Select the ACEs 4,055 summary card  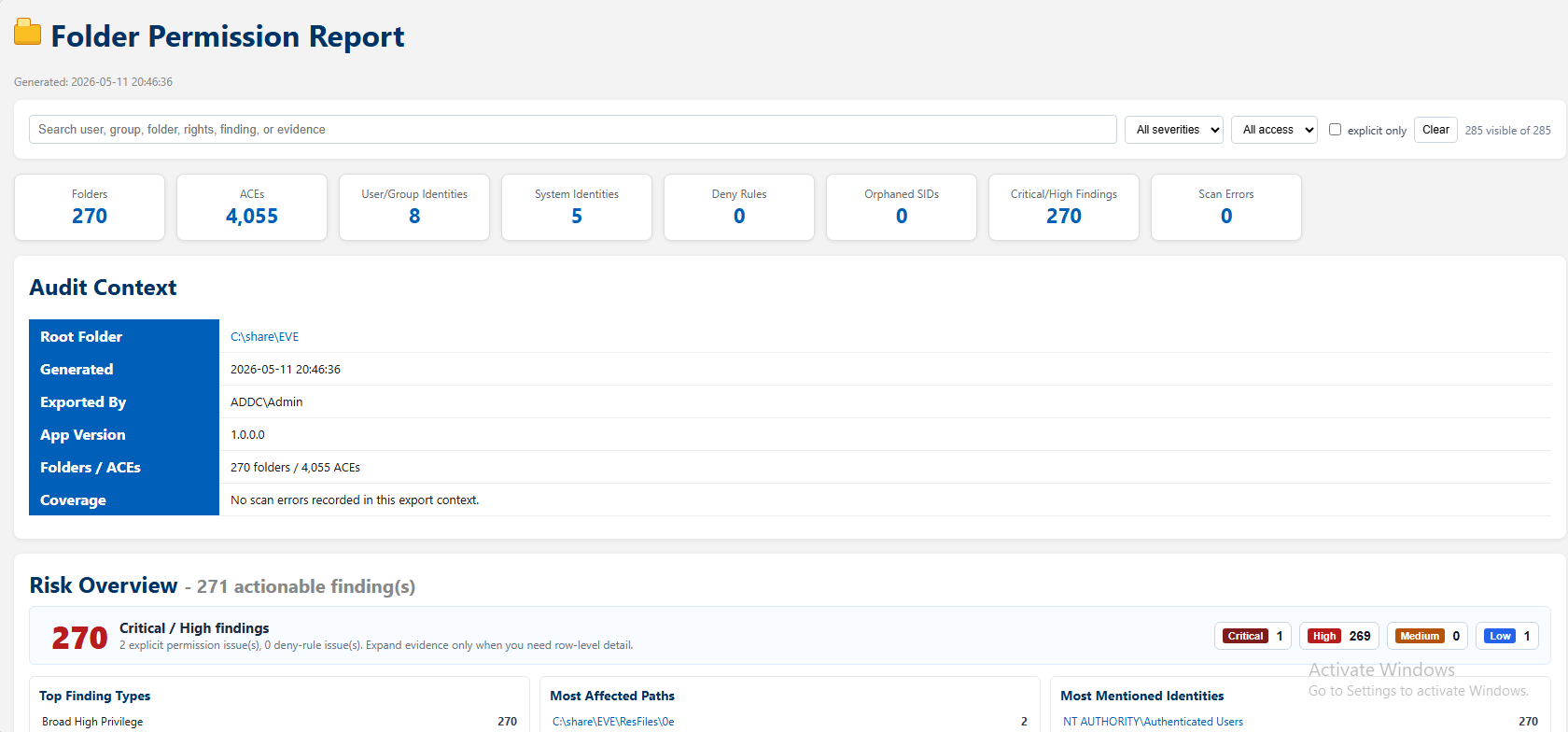pos(252,207)
